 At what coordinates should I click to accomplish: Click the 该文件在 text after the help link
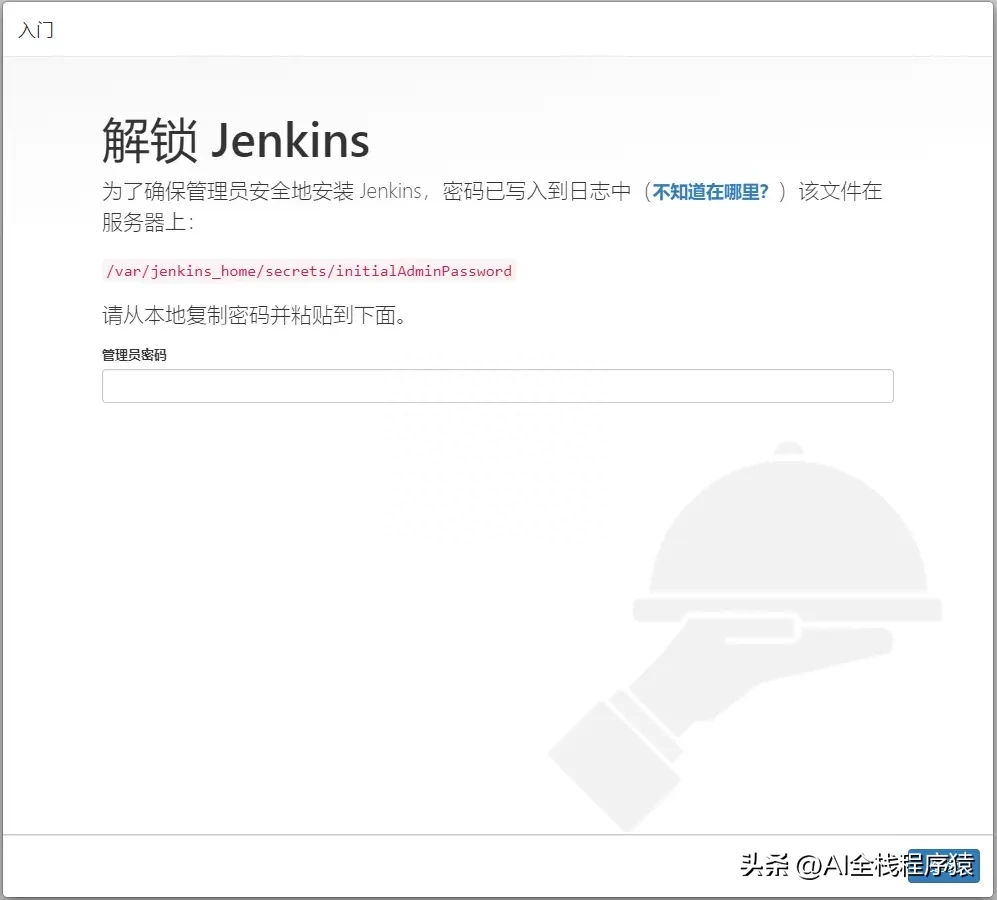pos(841,192)
